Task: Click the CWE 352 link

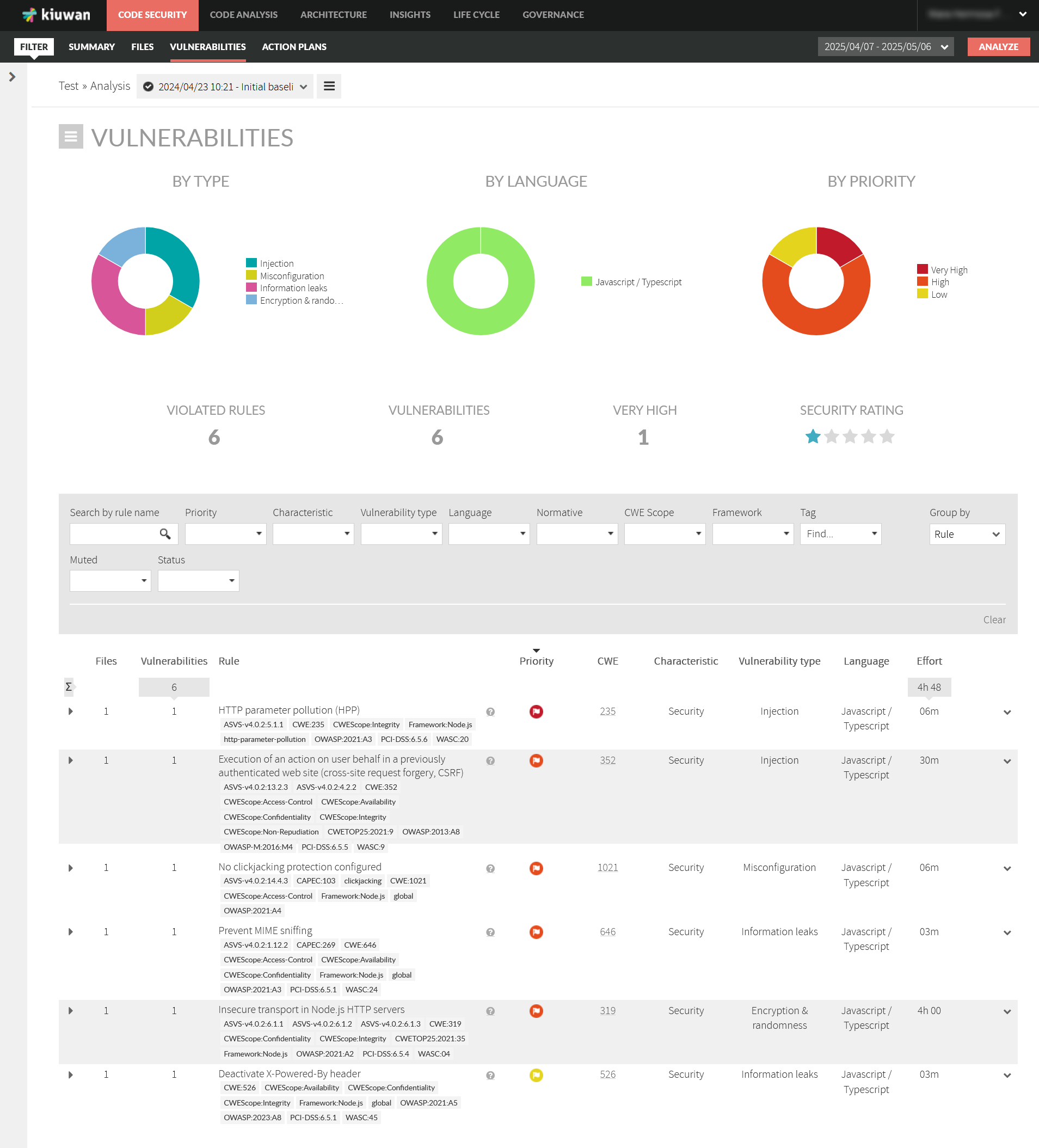Action: pyautogui.click(x=607, y=760)
